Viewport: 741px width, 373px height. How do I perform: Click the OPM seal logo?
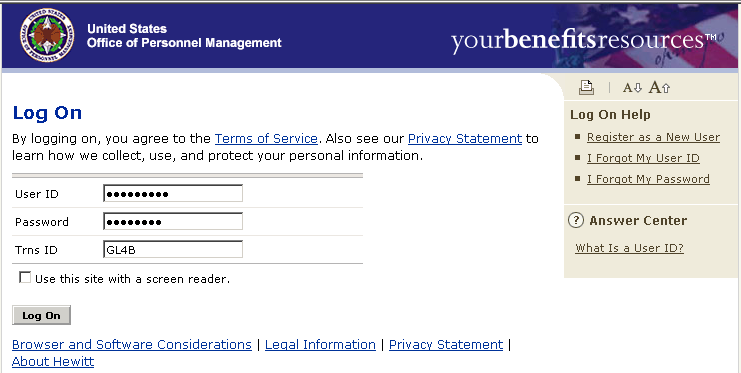click(x=47, y=35)
